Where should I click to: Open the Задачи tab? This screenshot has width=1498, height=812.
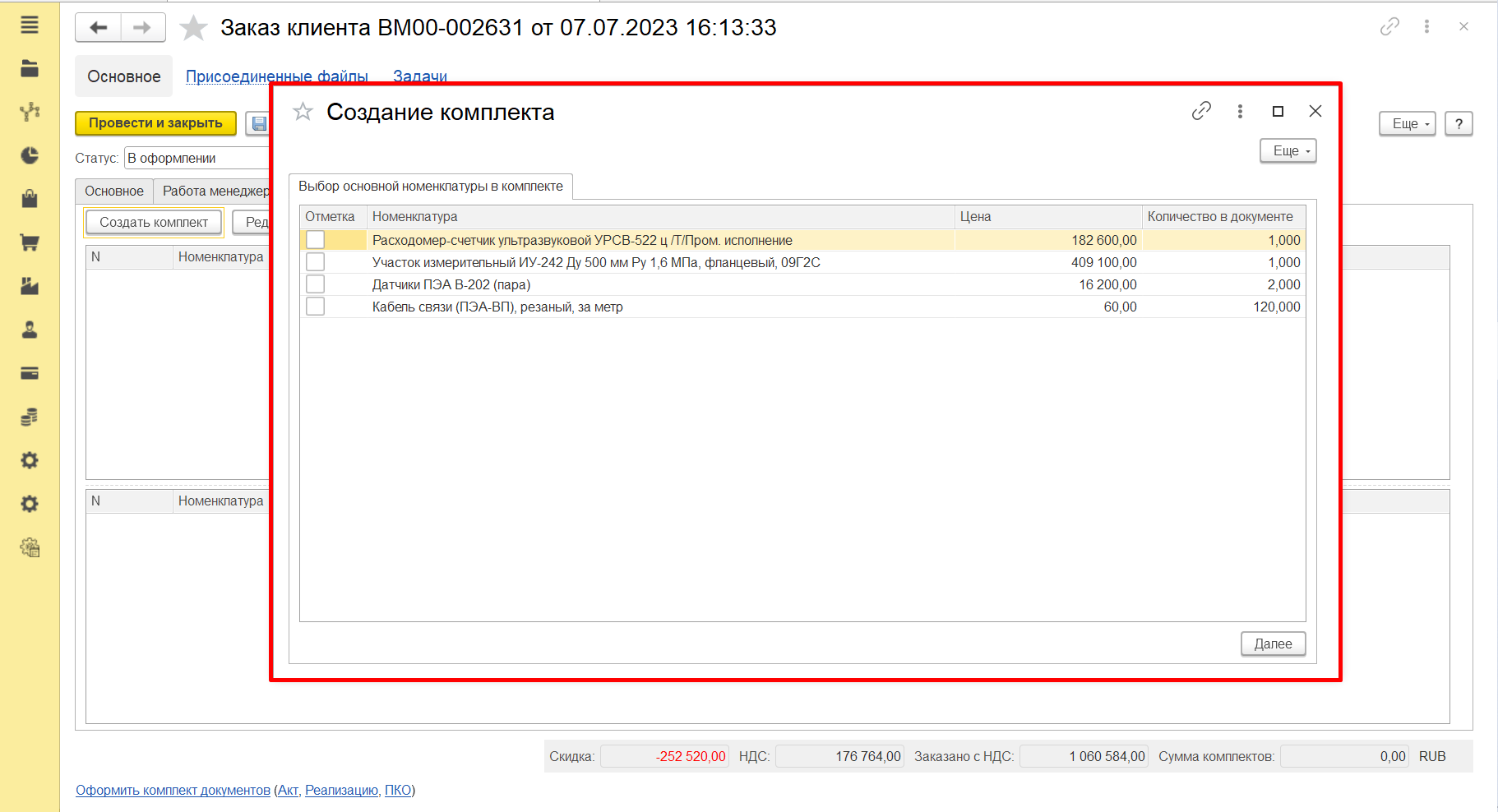[x=420, y=76]
